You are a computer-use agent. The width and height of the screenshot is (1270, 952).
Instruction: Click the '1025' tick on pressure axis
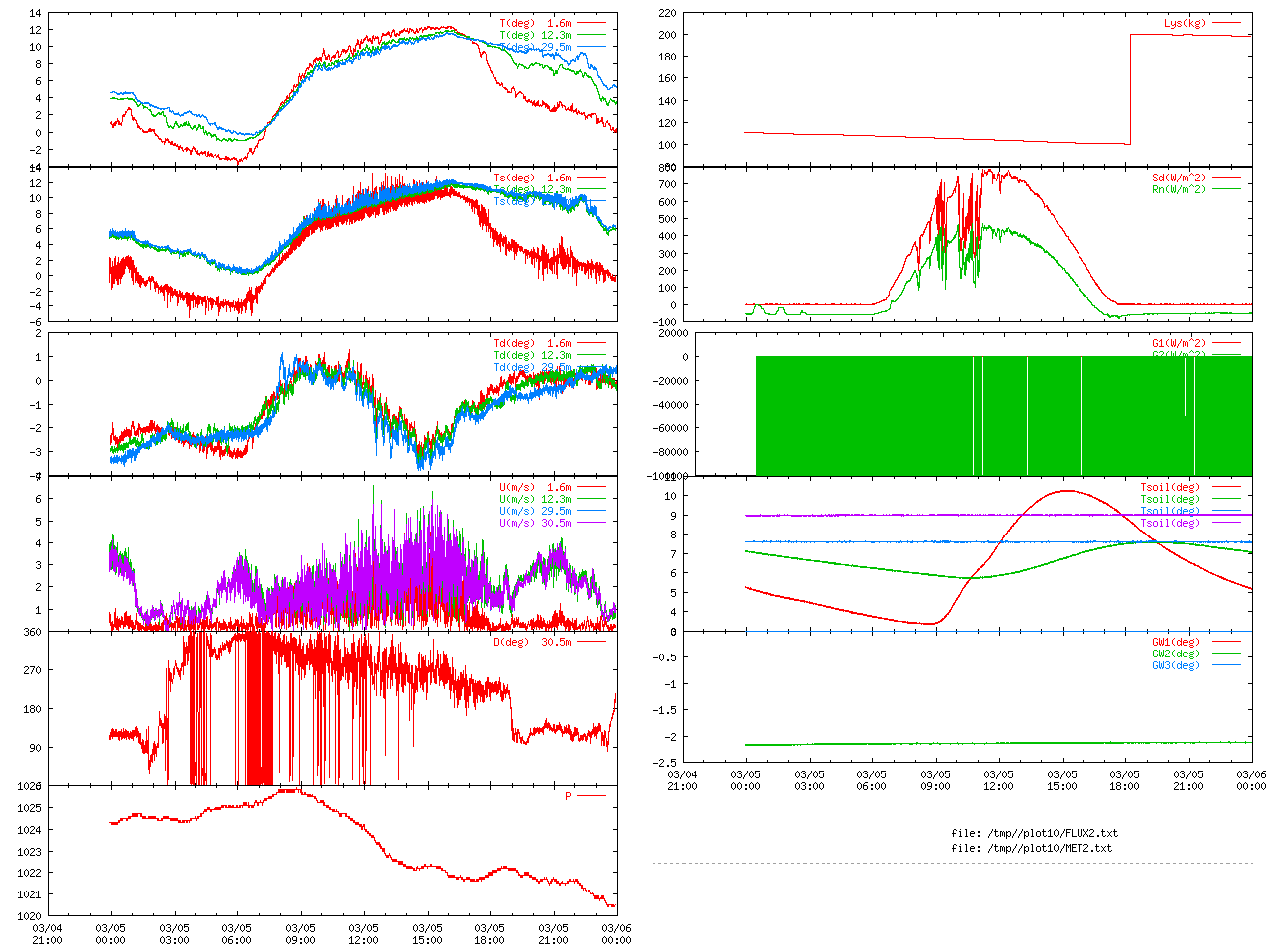pyautogui.click(x=30, y=808)
